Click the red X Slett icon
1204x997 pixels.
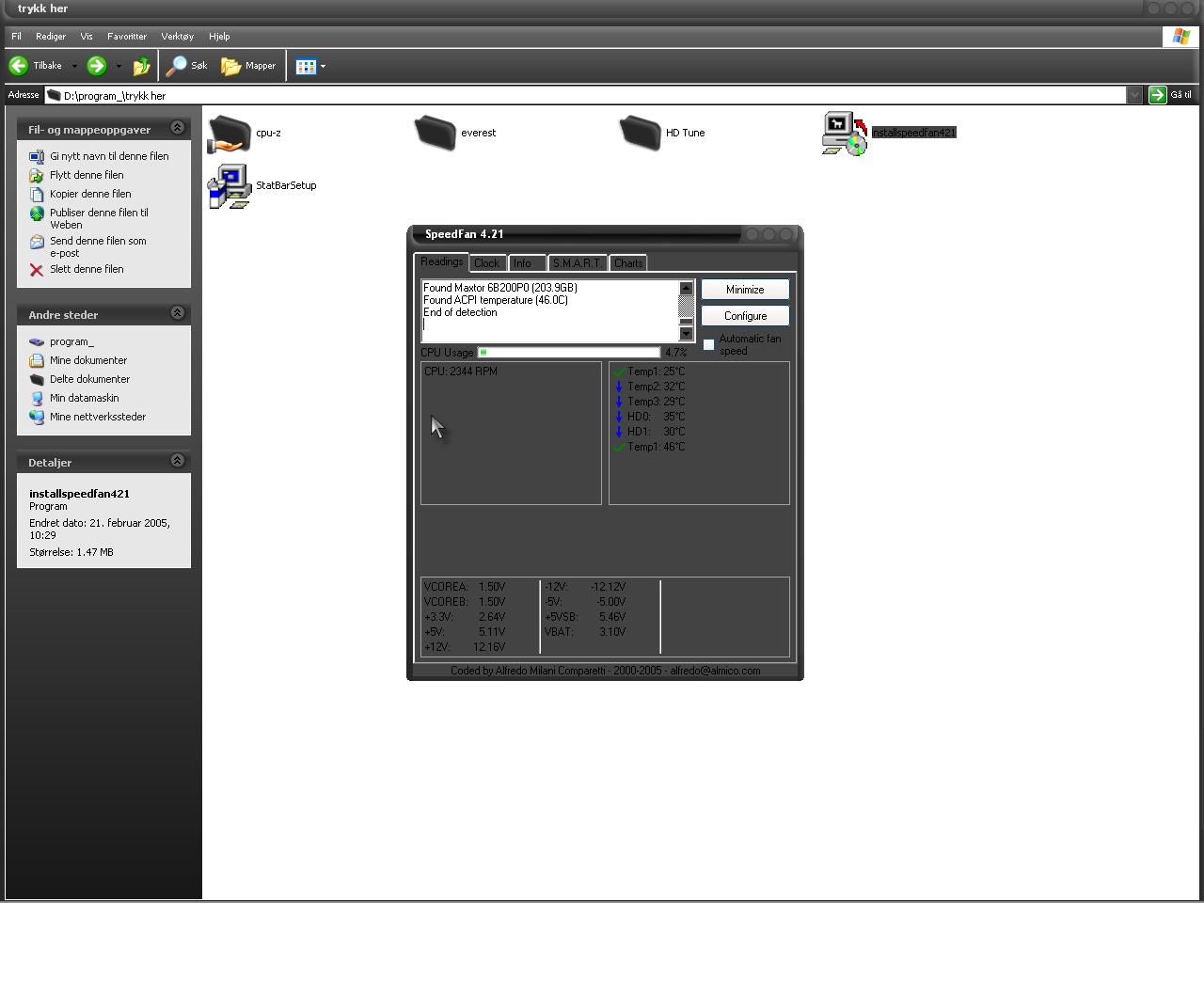click(x=37, y=270)
